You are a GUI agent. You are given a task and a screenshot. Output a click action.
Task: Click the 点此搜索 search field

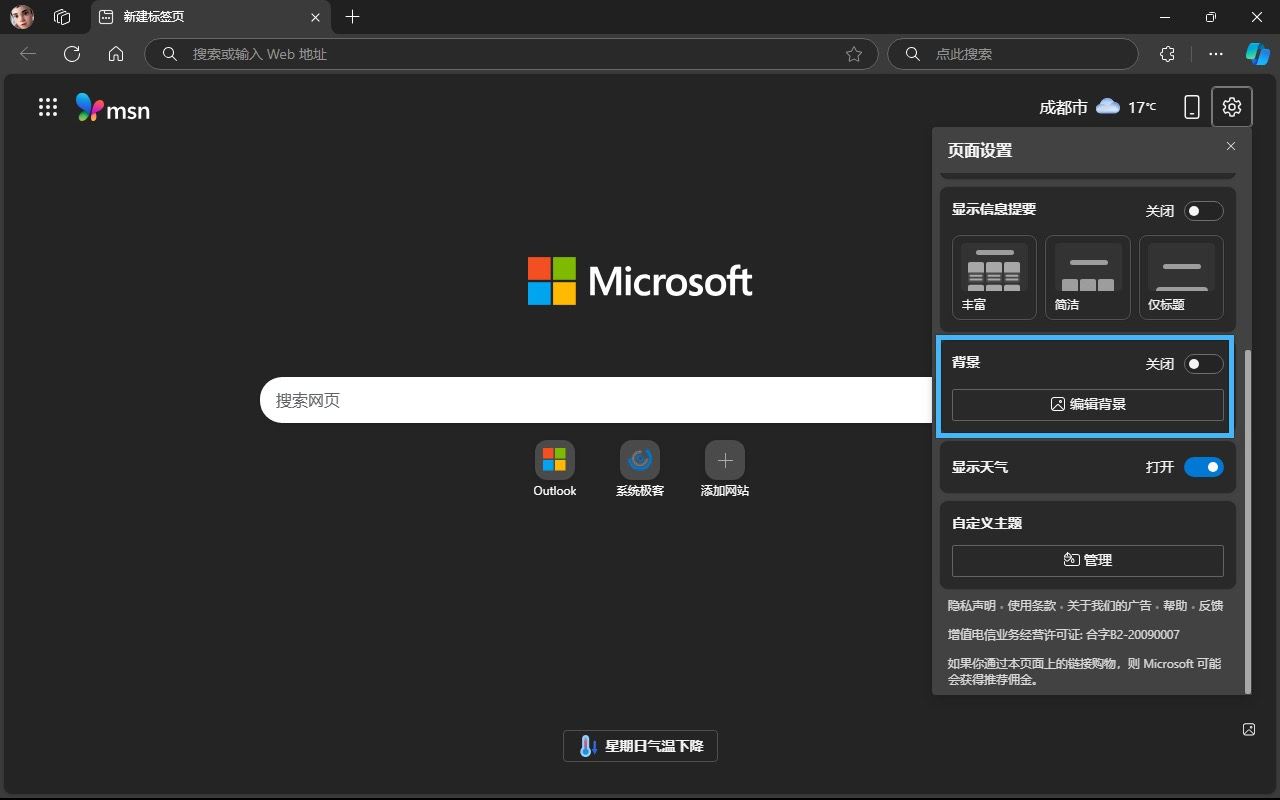click(x=1013, y=54)
